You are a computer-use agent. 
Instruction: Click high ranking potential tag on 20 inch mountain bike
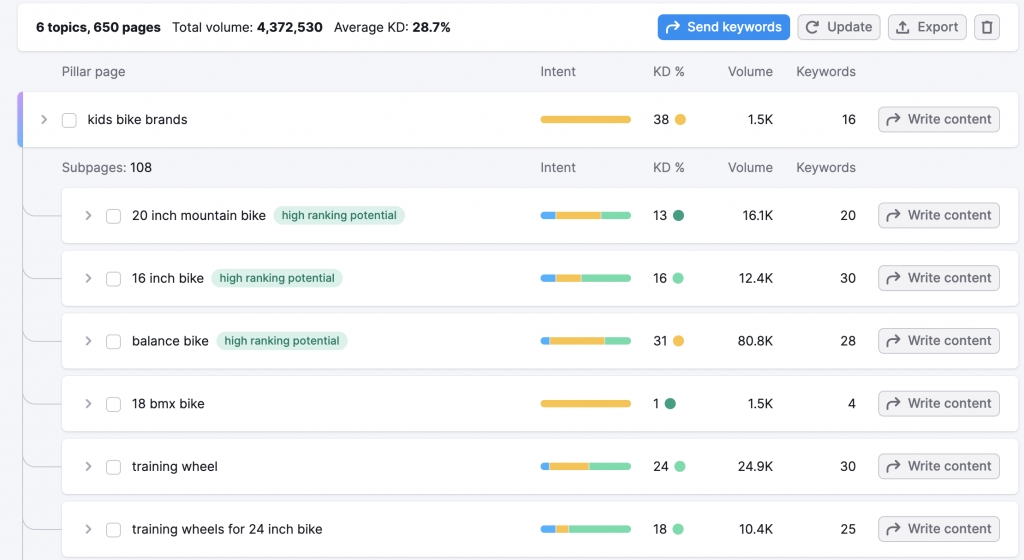[x=339, y=215]
